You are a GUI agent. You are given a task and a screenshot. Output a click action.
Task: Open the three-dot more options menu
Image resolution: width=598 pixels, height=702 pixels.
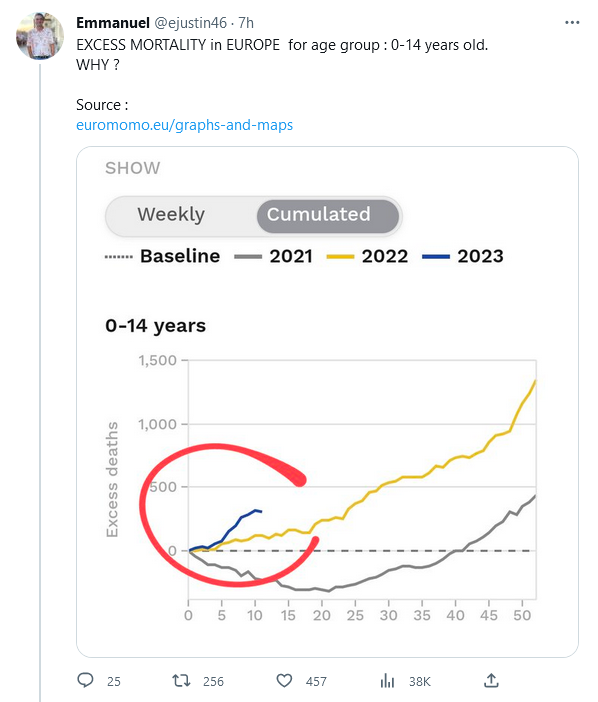(x=572, y=22)
